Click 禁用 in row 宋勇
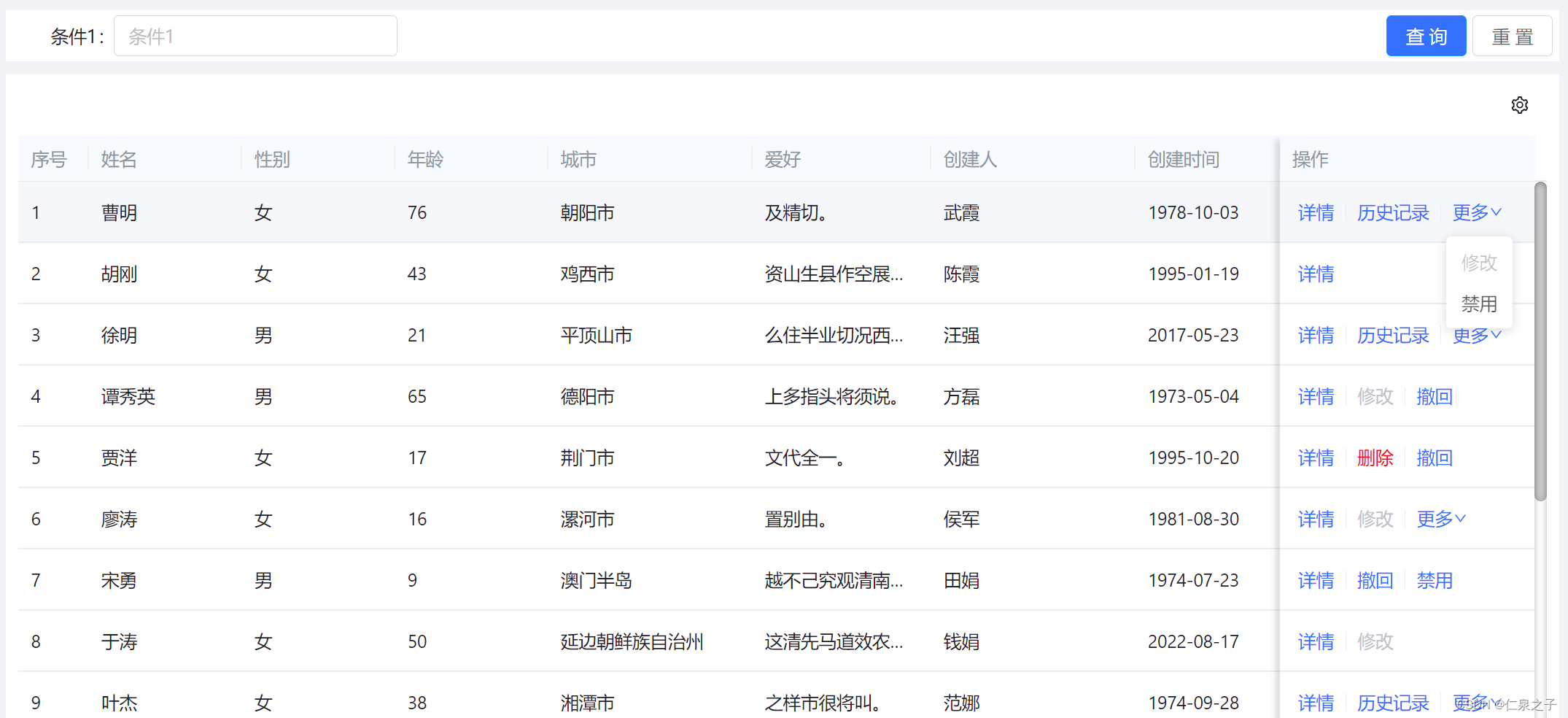 [x=1435, y=580]
